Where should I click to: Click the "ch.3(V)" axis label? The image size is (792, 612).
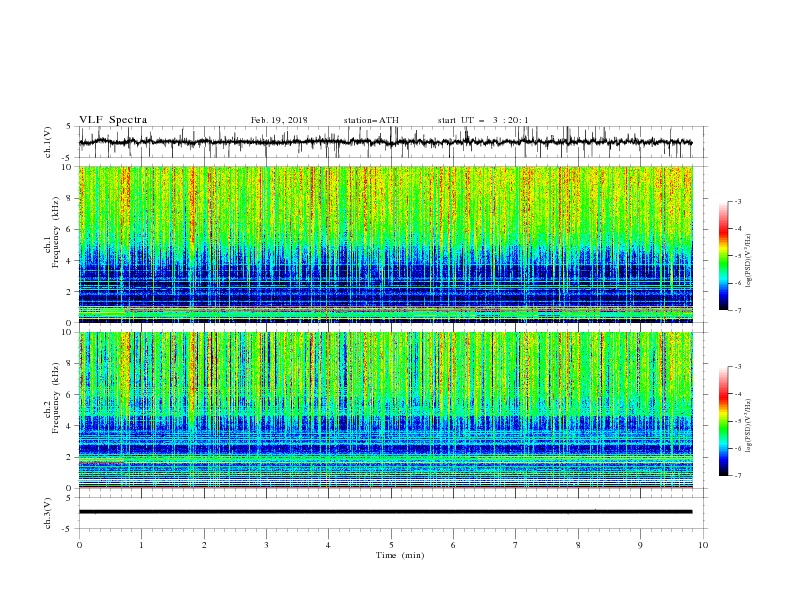pos(48,513)
